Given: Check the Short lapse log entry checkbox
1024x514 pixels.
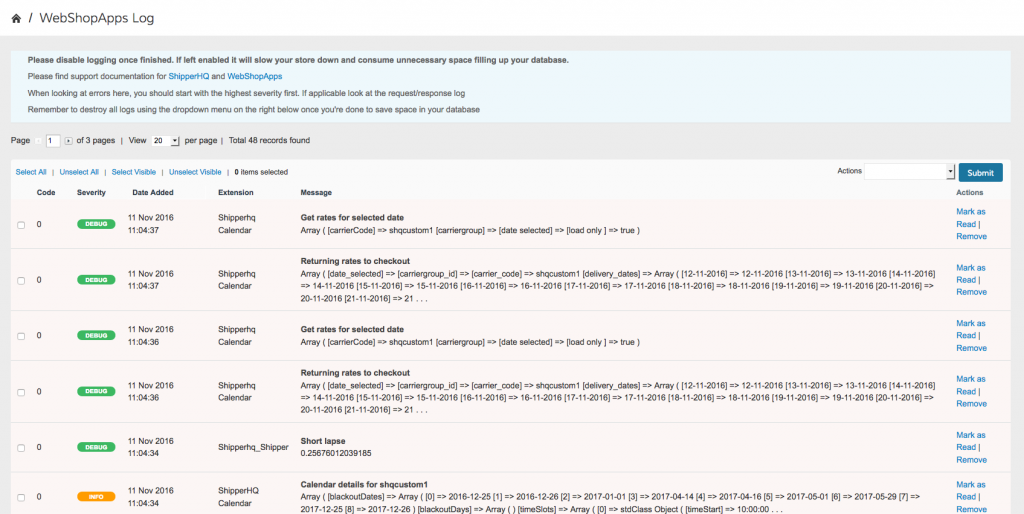Looking at the screenshot, I should [21, 447].
